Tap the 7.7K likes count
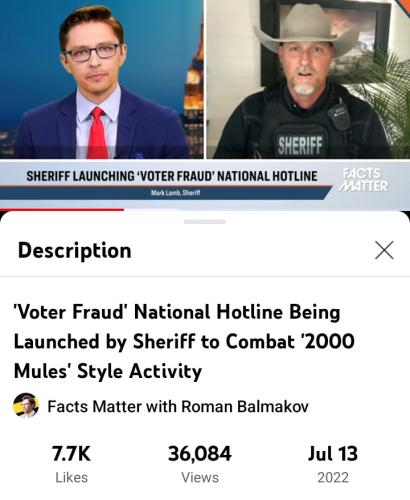The height and width of the screenshot is (500, 410). [71, 454]
